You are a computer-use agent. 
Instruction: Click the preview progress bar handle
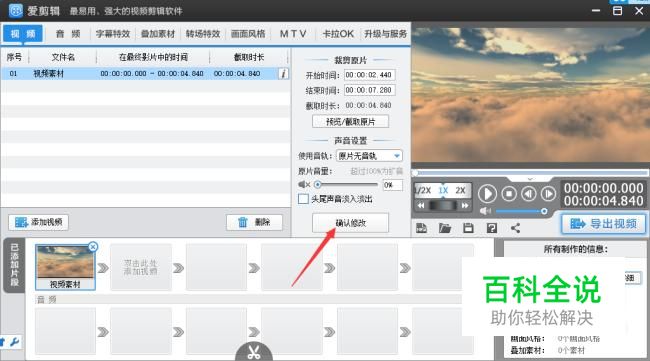pyautogui.click(x=415, y=172)
